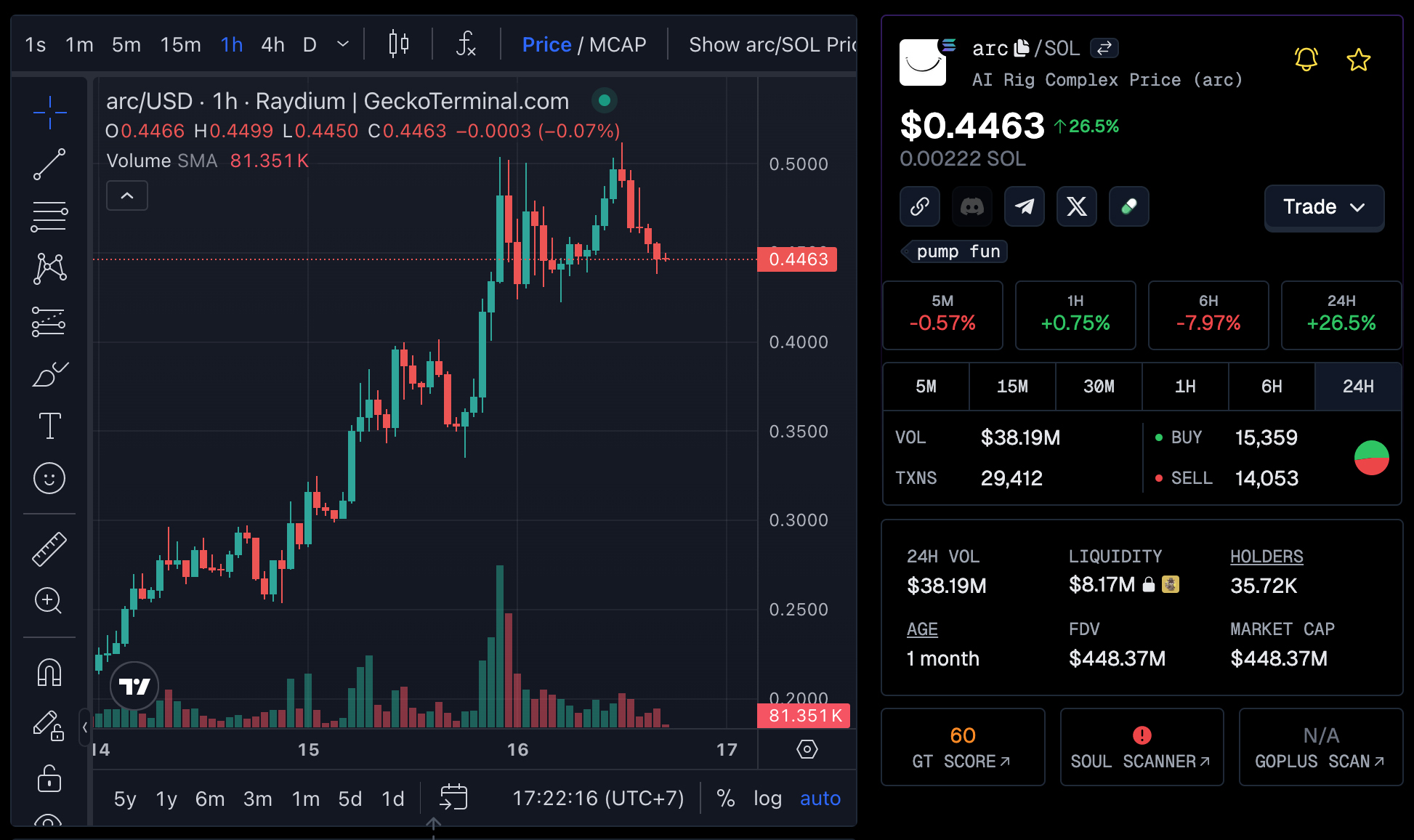Activate the zoom in tool

click(x=49, y=601)
